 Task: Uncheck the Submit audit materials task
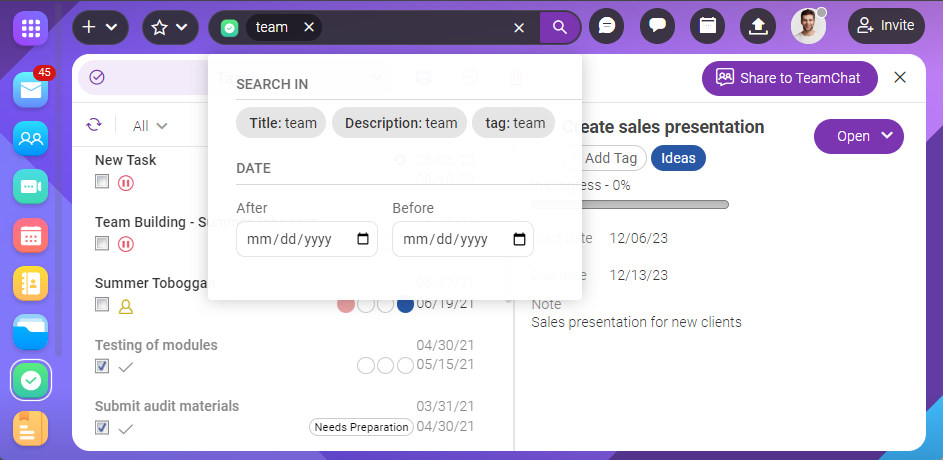pyautogui.click(x=102, y=428)
